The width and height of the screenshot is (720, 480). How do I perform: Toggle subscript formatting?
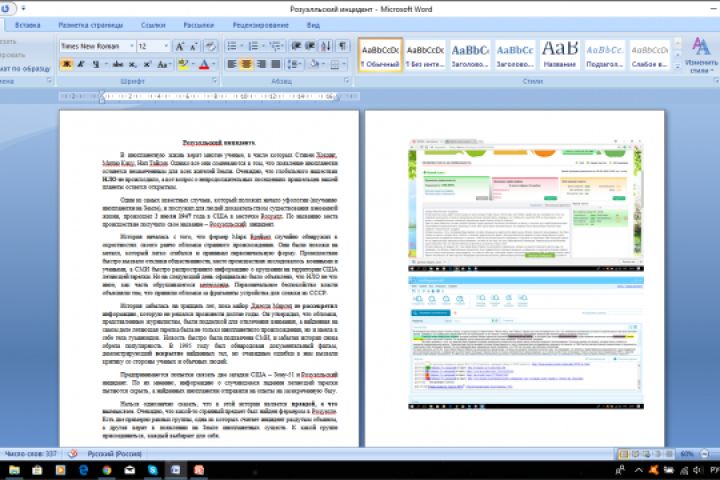click(x=133, y=65)
